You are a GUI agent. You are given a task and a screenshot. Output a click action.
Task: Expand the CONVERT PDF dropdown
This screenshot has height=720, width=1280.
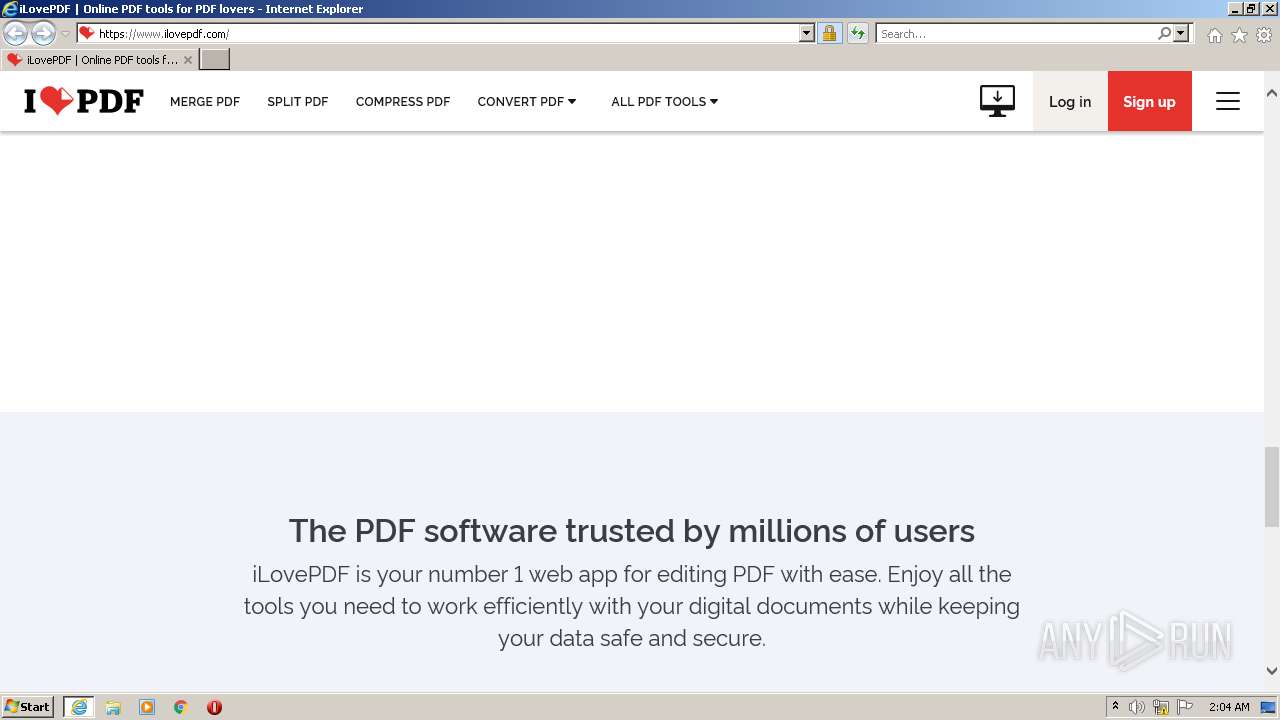[x=527, y=102]
